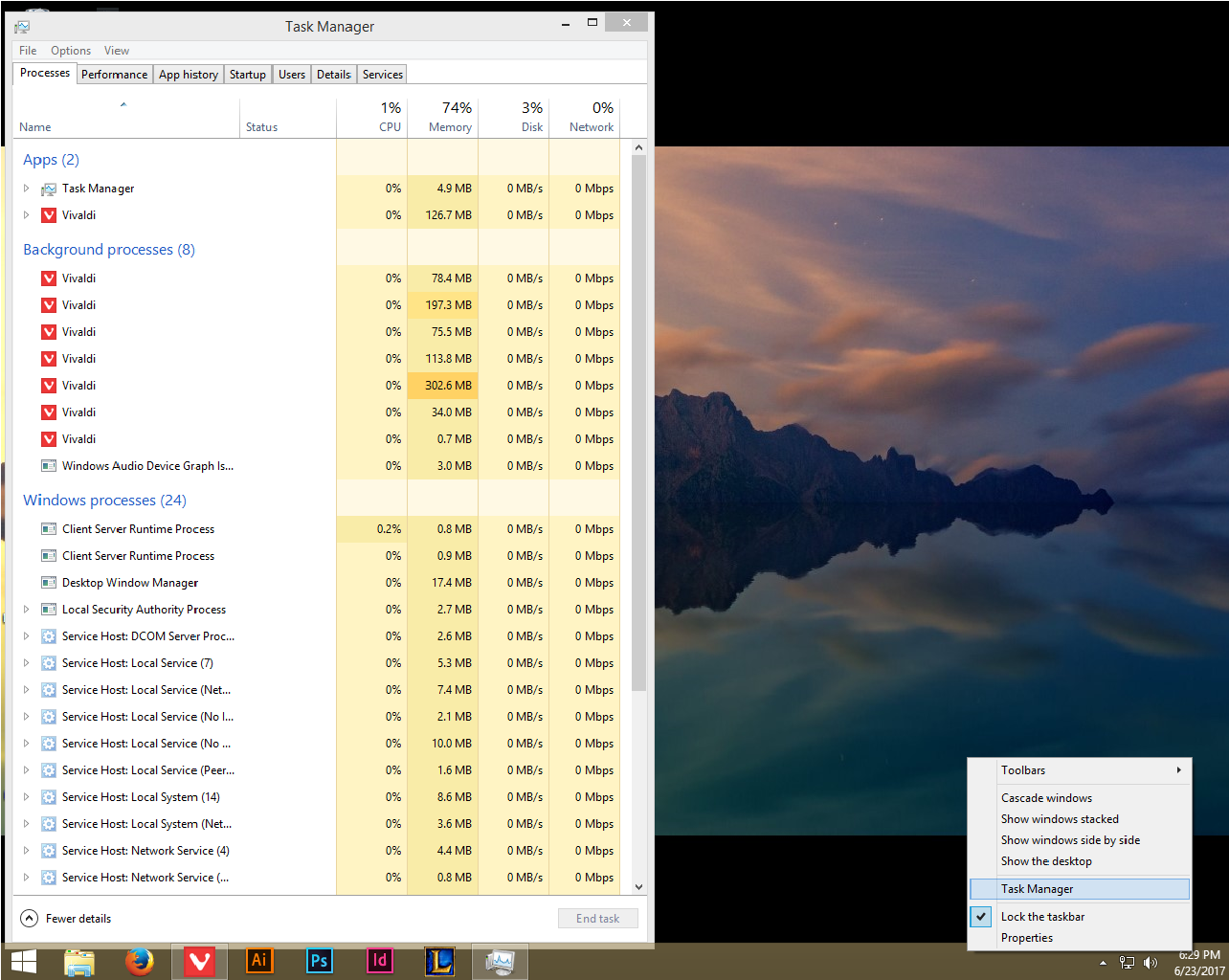1229x980 pixels.
Task: Open the volume speaker tray icon
Action: point(1151,963)
